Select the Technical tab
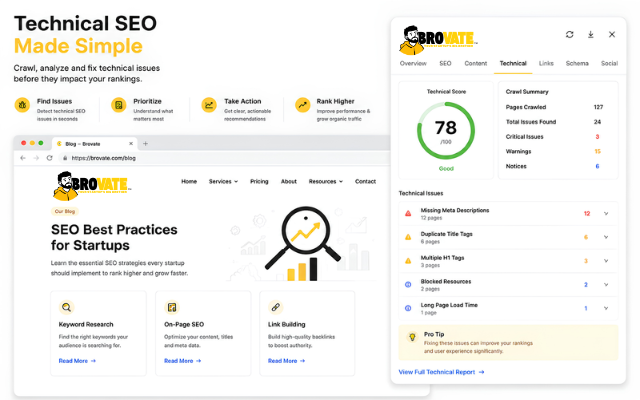 (x=513, y=63)
